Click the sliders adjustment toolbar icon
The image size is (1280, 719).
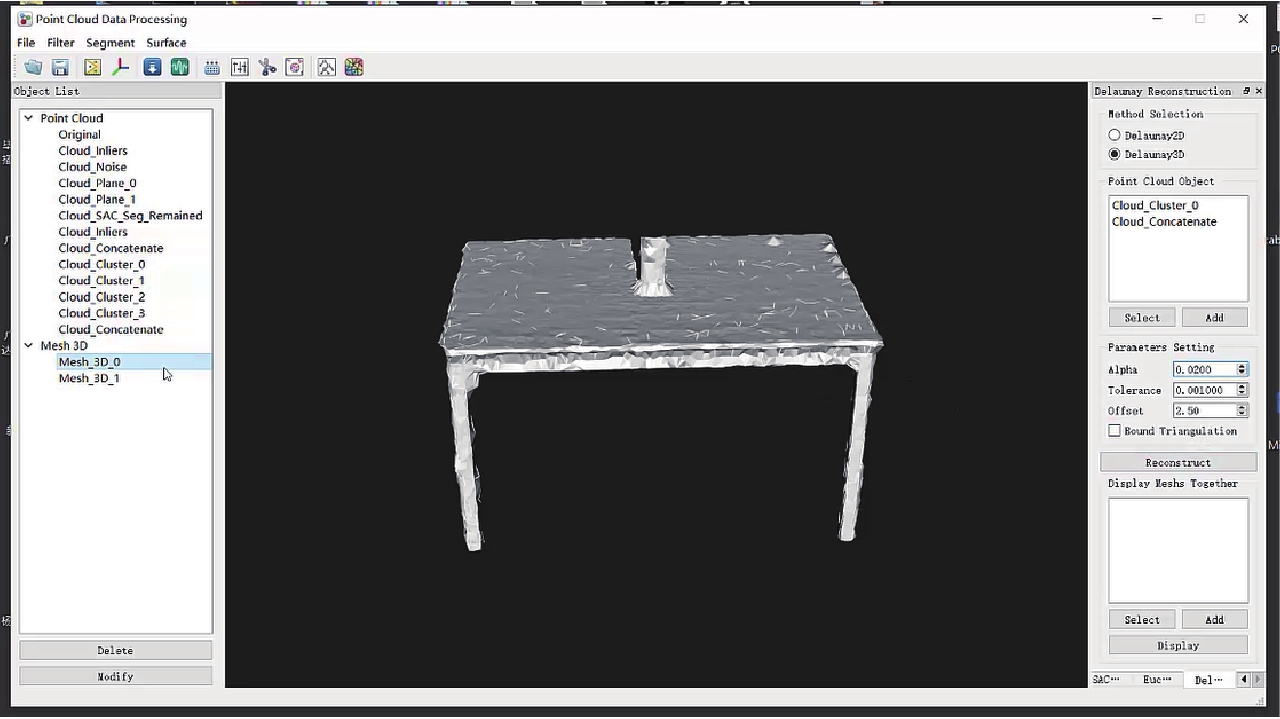240,67
